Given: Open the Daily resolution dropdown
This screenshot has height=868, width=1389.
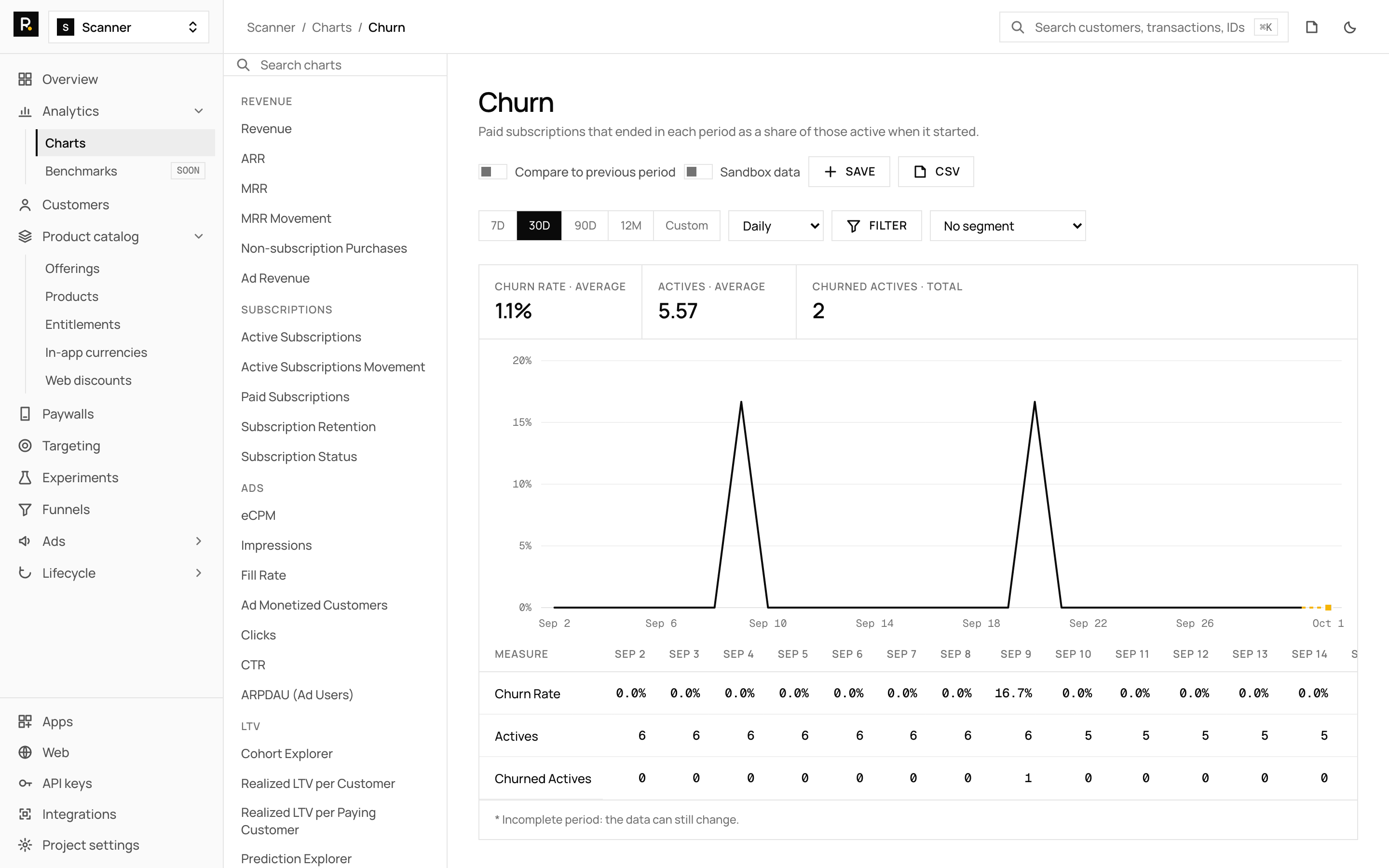Looking at the screenshot, I should [x=776, y=226].
